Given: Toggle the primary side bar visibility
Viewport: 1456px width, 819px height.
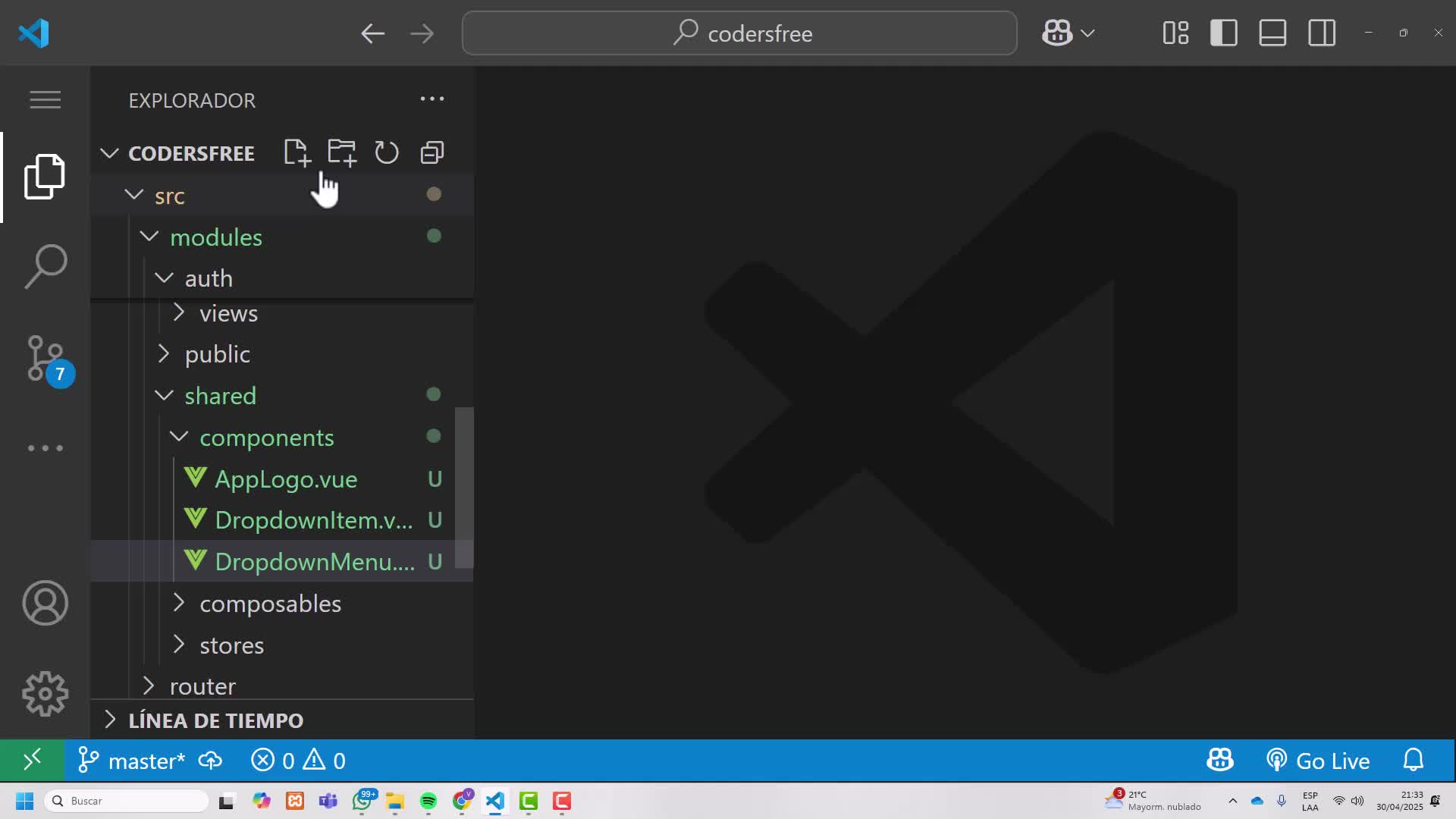Looking at the screenshot, I should point(1223,33).
